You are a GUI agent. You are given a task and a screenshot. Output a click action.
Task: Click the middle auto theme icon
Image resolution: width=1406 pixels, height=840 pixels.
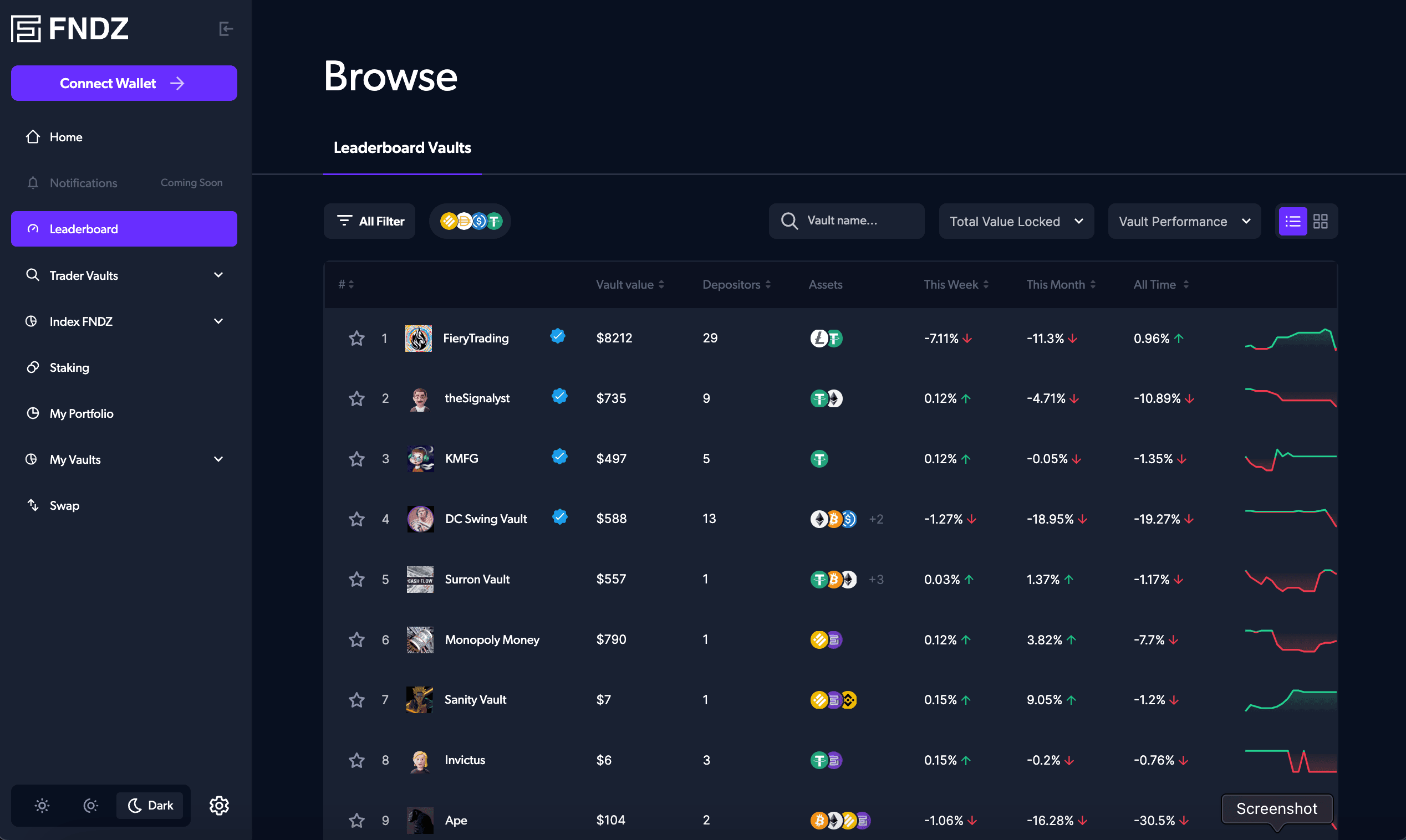pyautogui.click(x=90, y=805)
